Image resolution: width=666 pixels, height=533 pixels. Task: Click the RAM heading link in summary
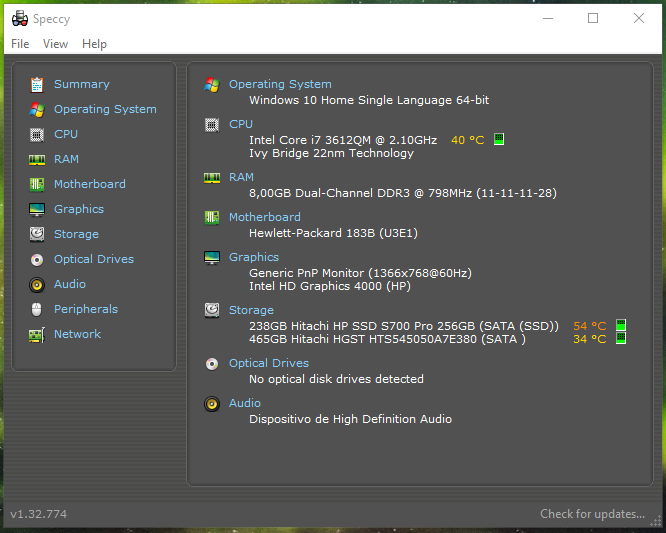(241, 177)
